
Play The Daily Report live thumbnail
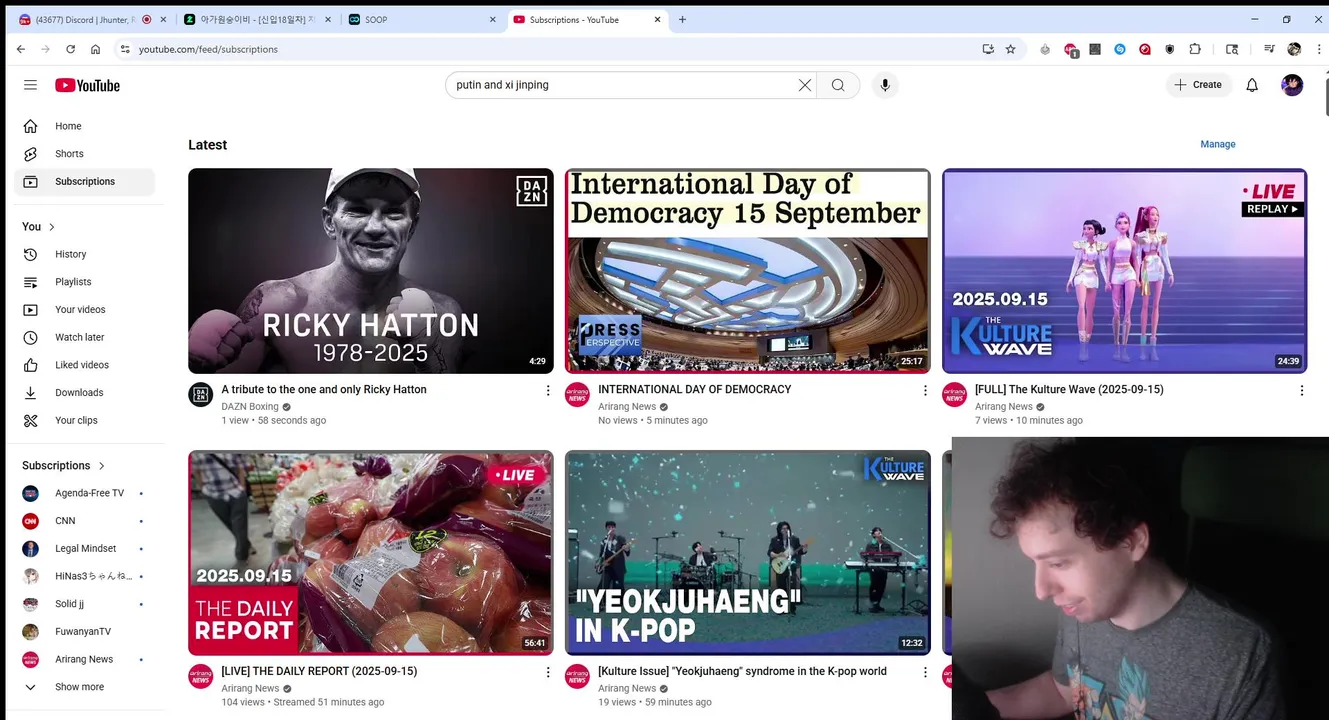(371, 553)
